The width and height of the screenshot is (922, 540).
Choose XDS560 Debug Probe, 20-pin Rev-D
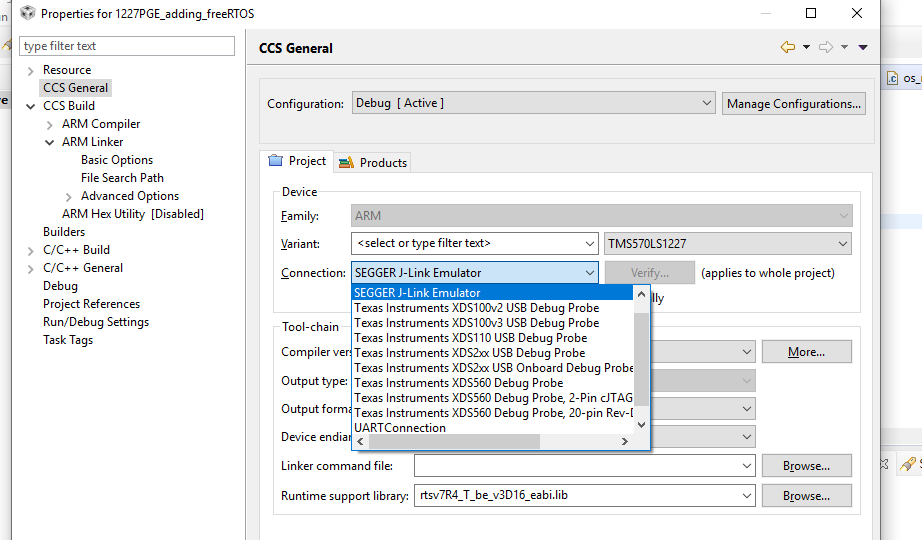coord(493,413)
